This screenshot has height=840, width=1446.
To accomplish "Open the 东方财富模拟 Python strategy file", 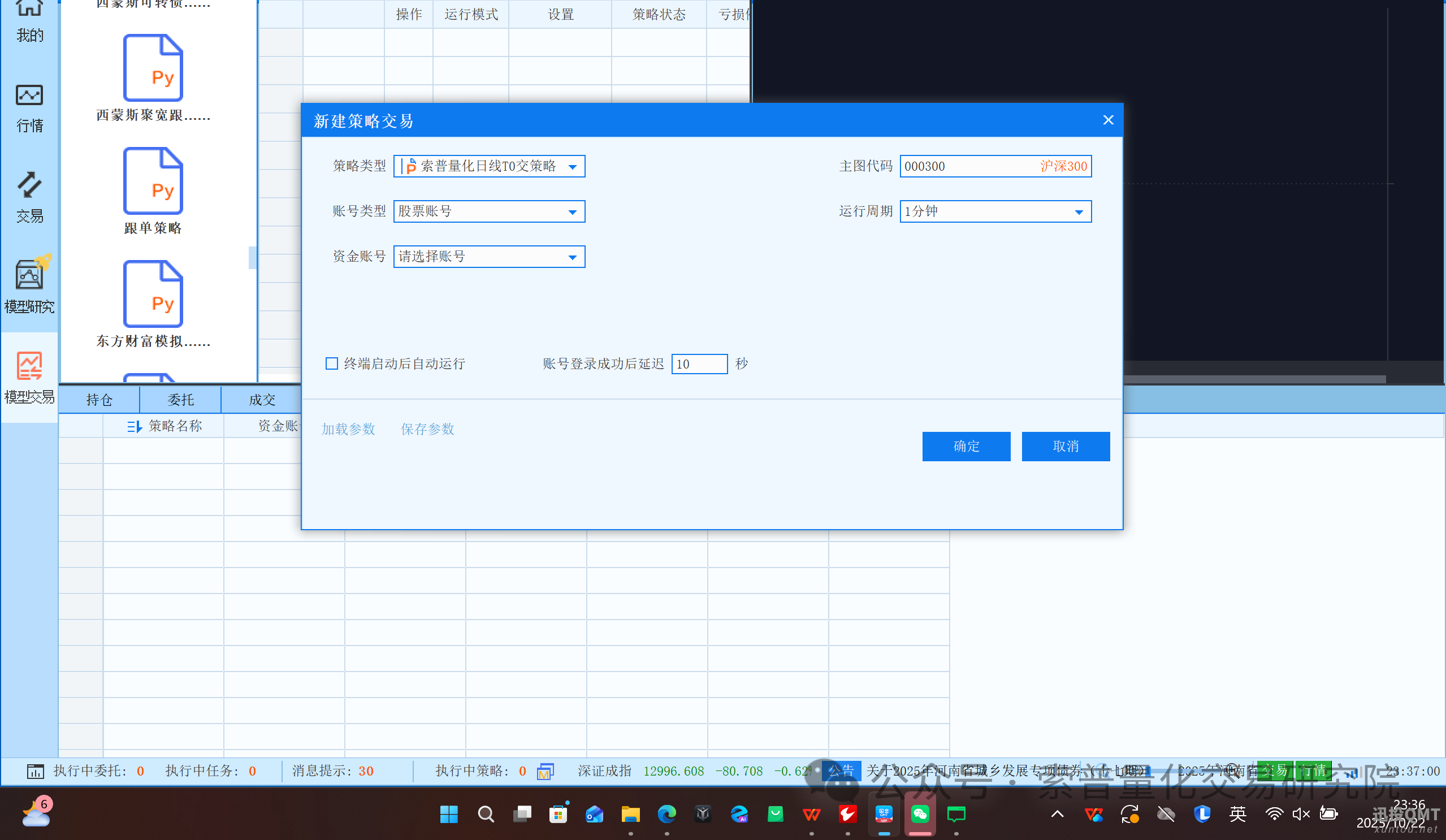I will pyautogui.click(x=153, y=304).
